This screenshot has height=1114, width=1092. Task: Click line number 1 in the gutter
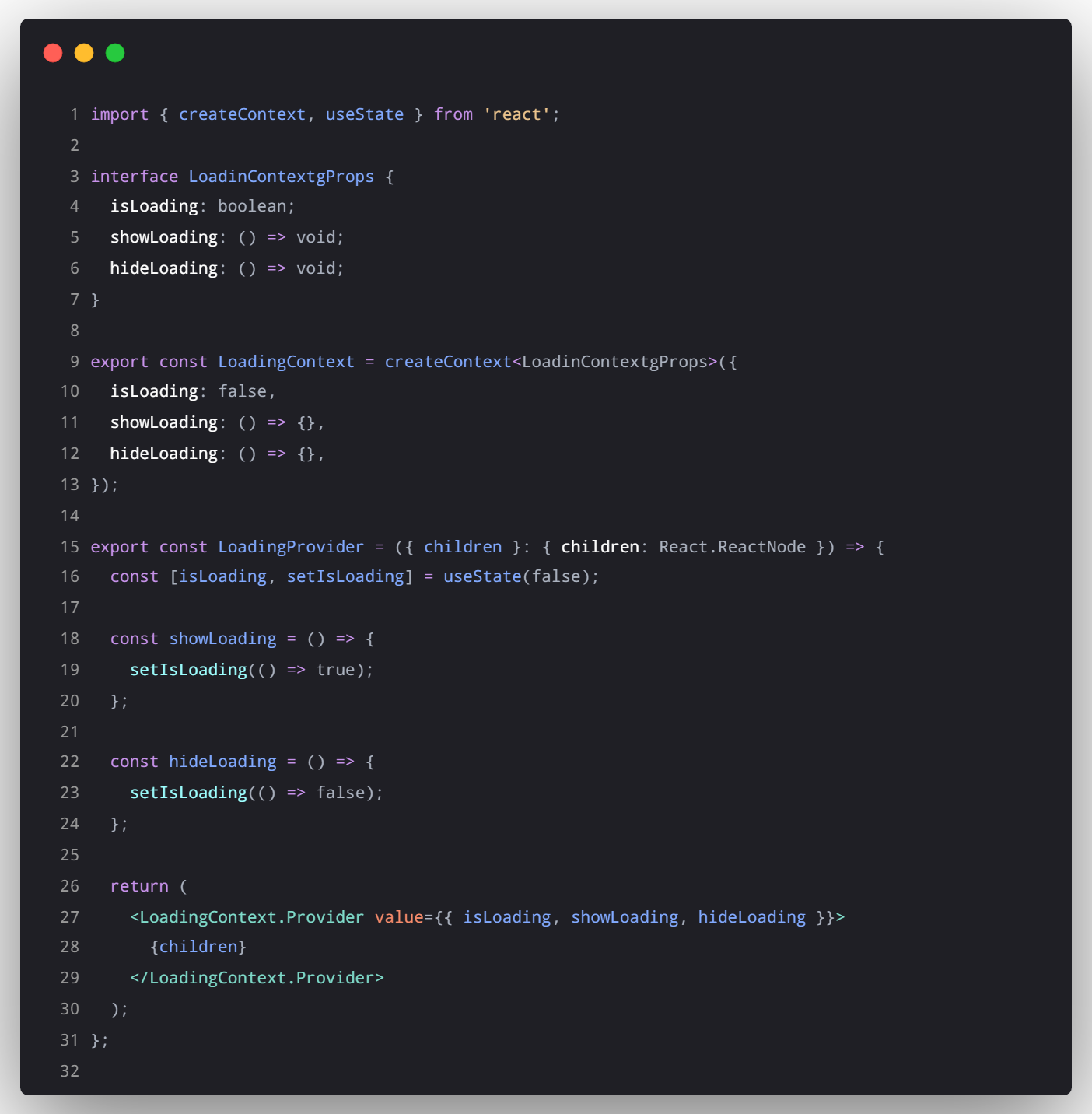pos(75,114)
